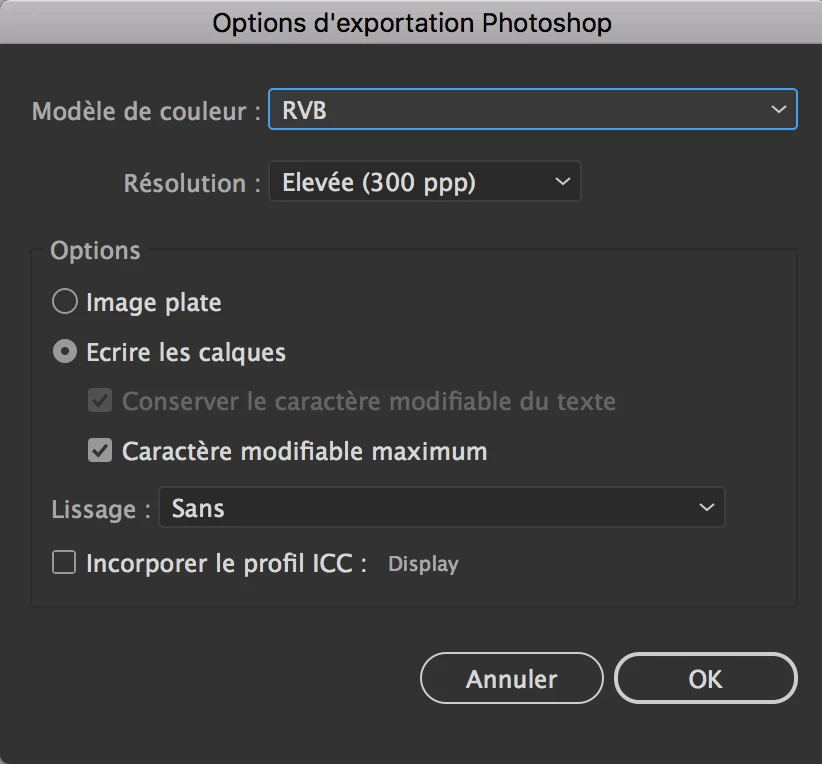Click the dialog title Options d'exportation Photoshop
This screenshot has width=822, height=764.
[411, 22]
